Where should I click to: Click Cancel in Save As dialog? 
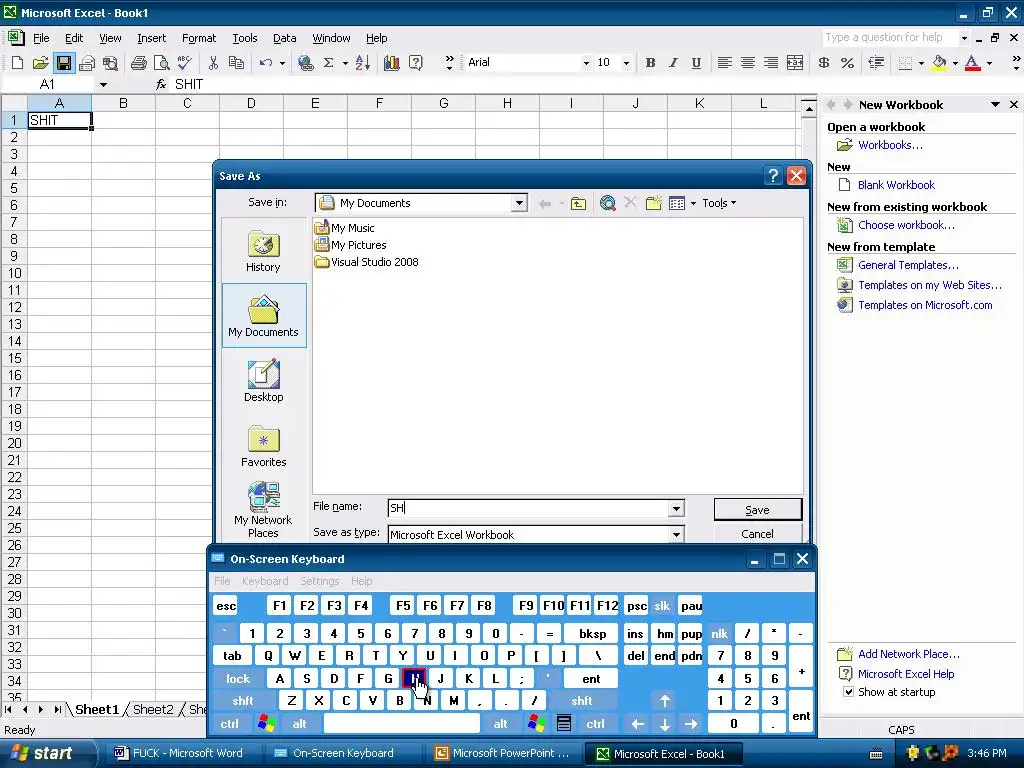click(x=758, y=534)
